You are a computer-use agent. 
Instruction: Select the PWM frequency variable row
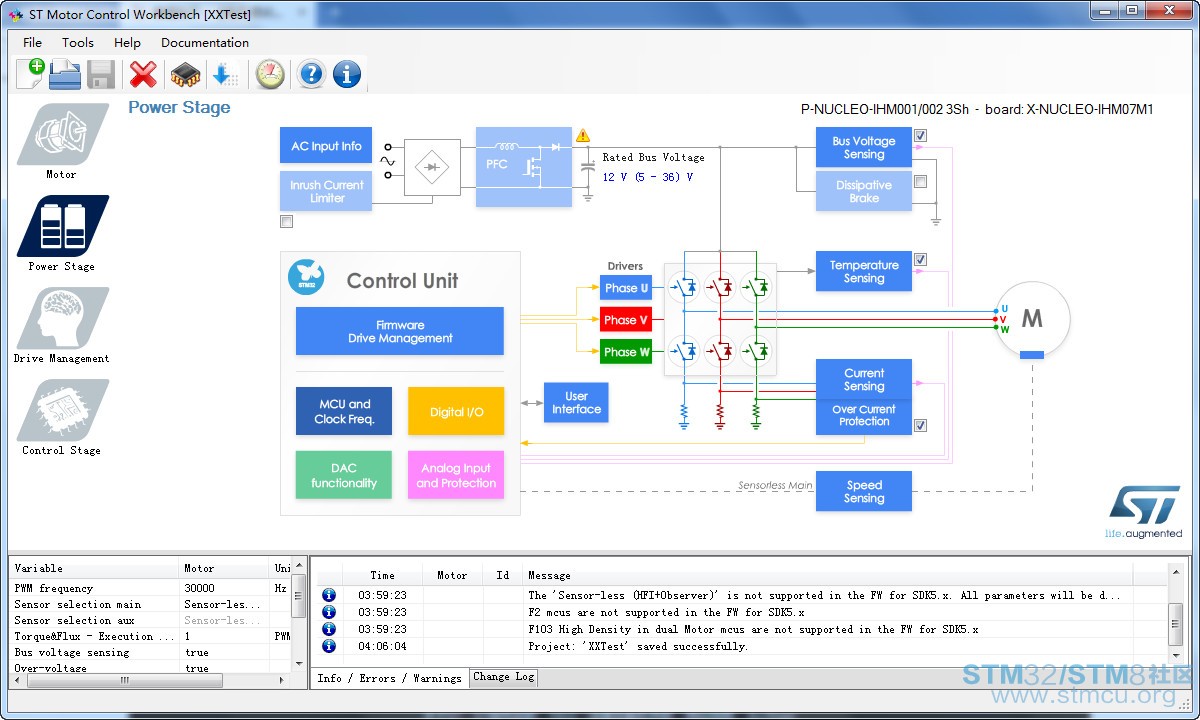tap(150, 588)
